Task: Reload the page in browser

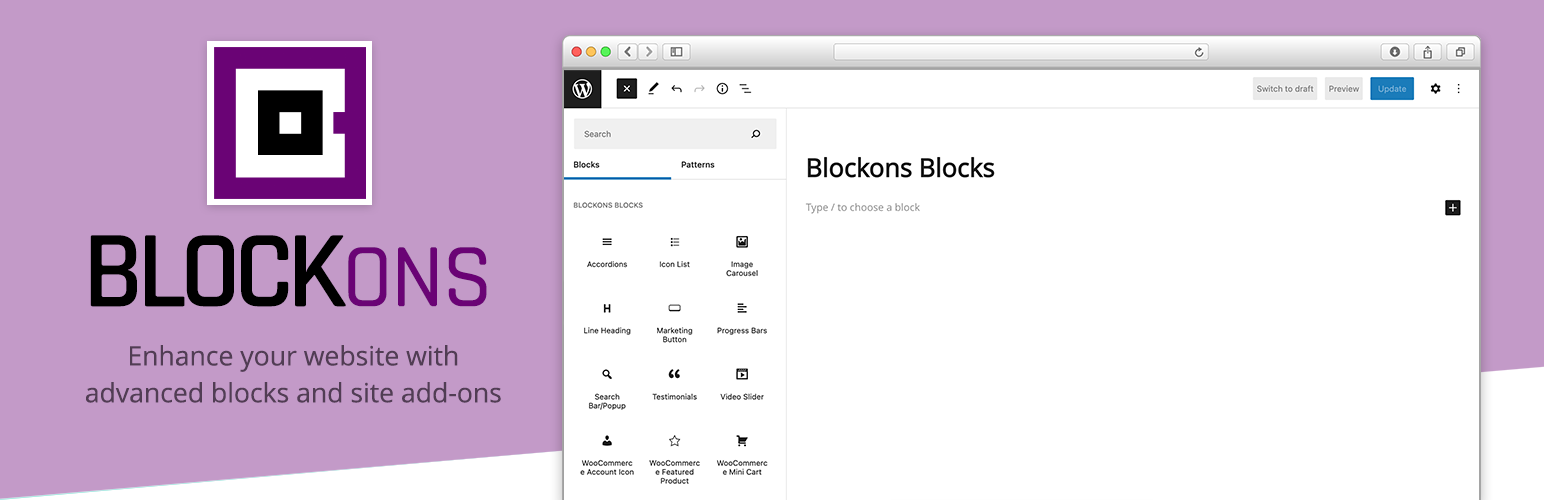Action: [x=1199, y=52]
